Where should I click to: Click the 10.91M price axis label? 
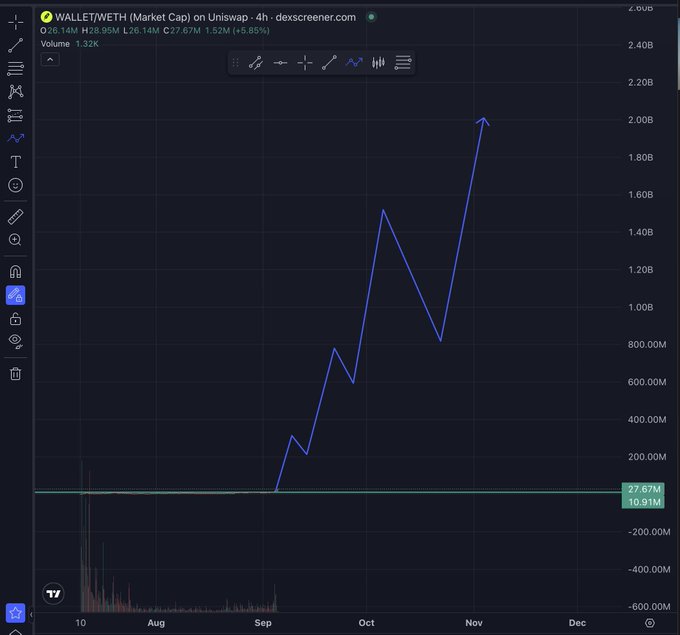pos(644,502)
